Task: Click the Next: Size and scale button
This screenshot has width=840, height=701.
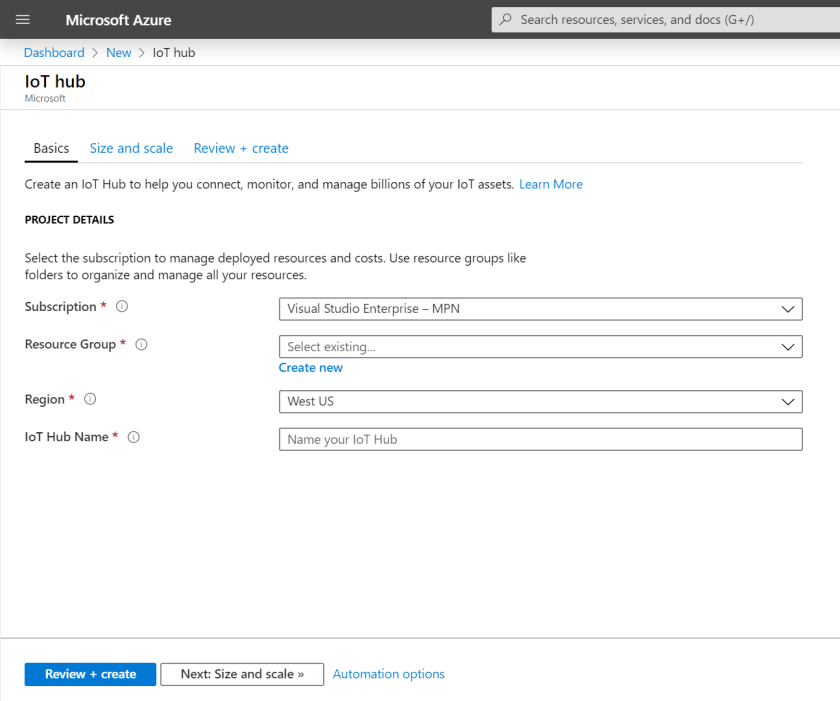Action: click(241, 673)
